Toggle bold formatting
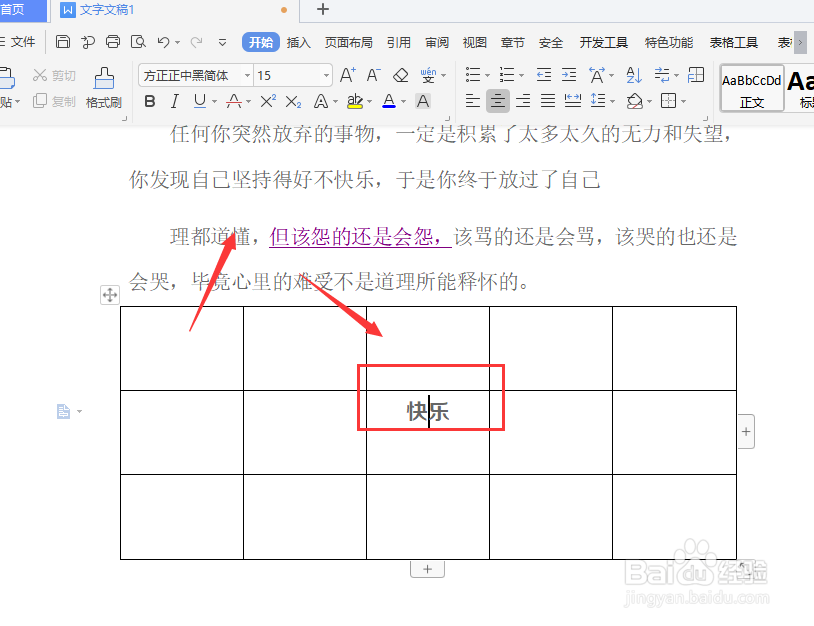This screenshot has height=626, width=814. pos(148,101)
